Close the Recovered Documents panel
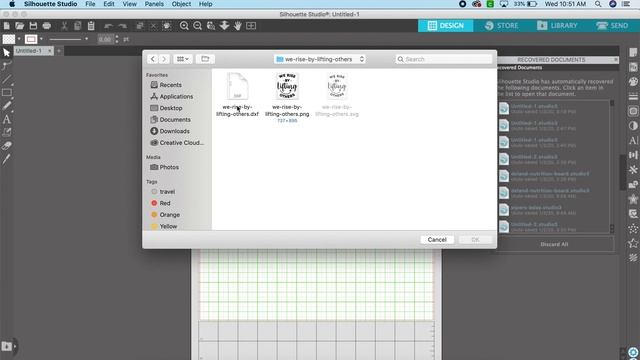The image size is (640, 360). (x=616, y=60)
